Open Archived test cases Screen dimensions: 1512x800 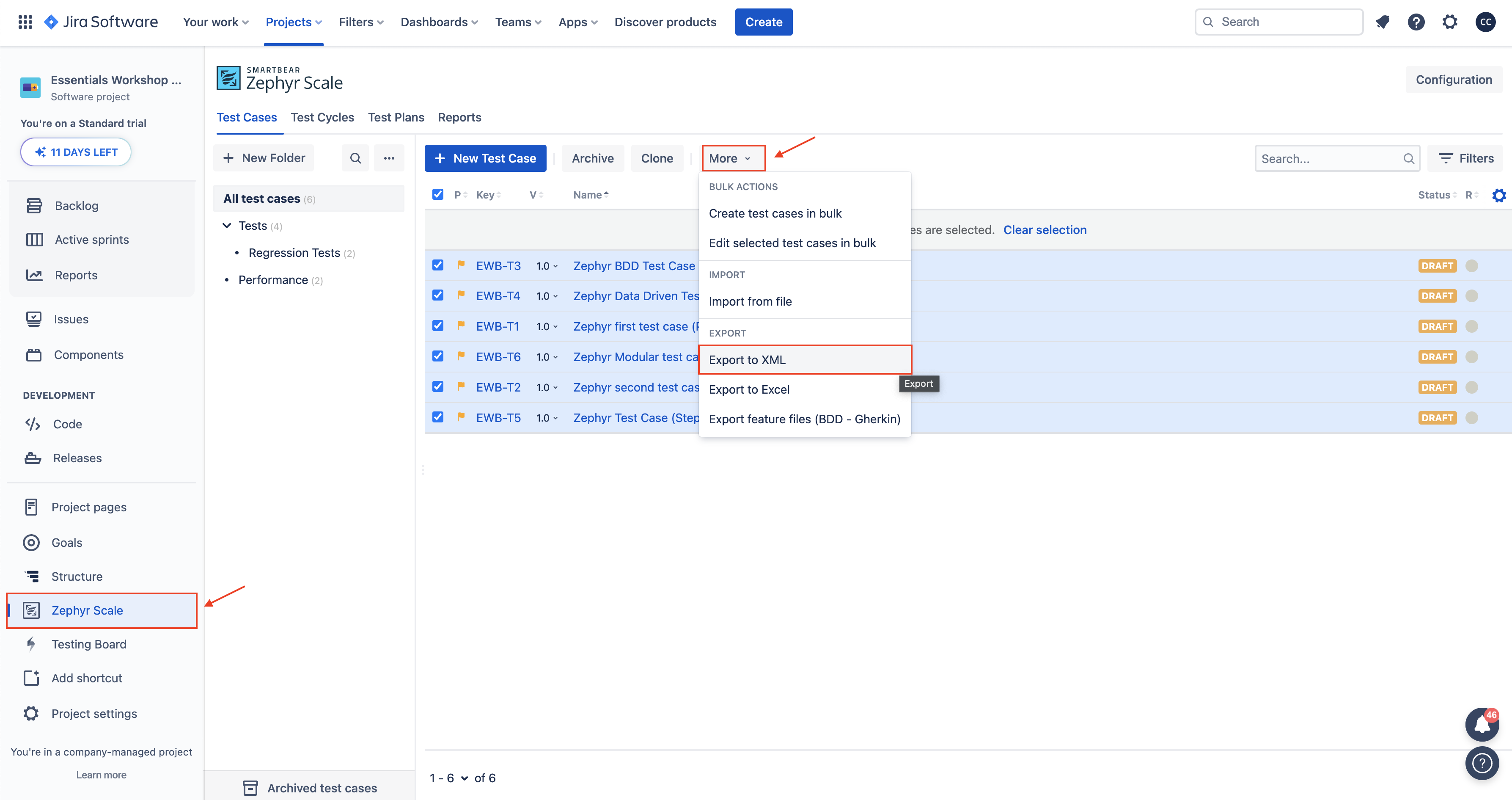[x=310, y=788]
